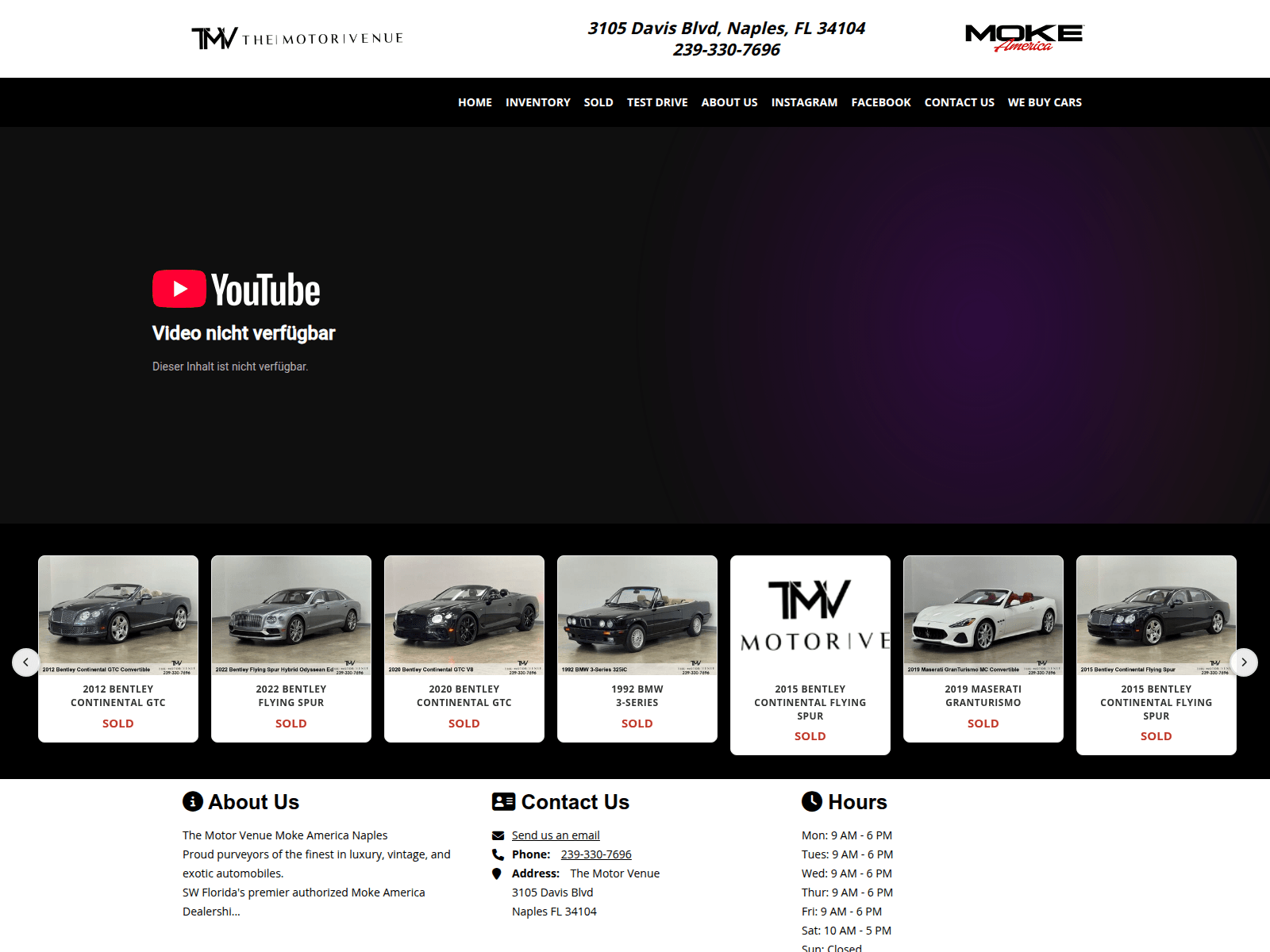Click the envelope email icon
1270x952 pixels.
click(x=498, y=835)
